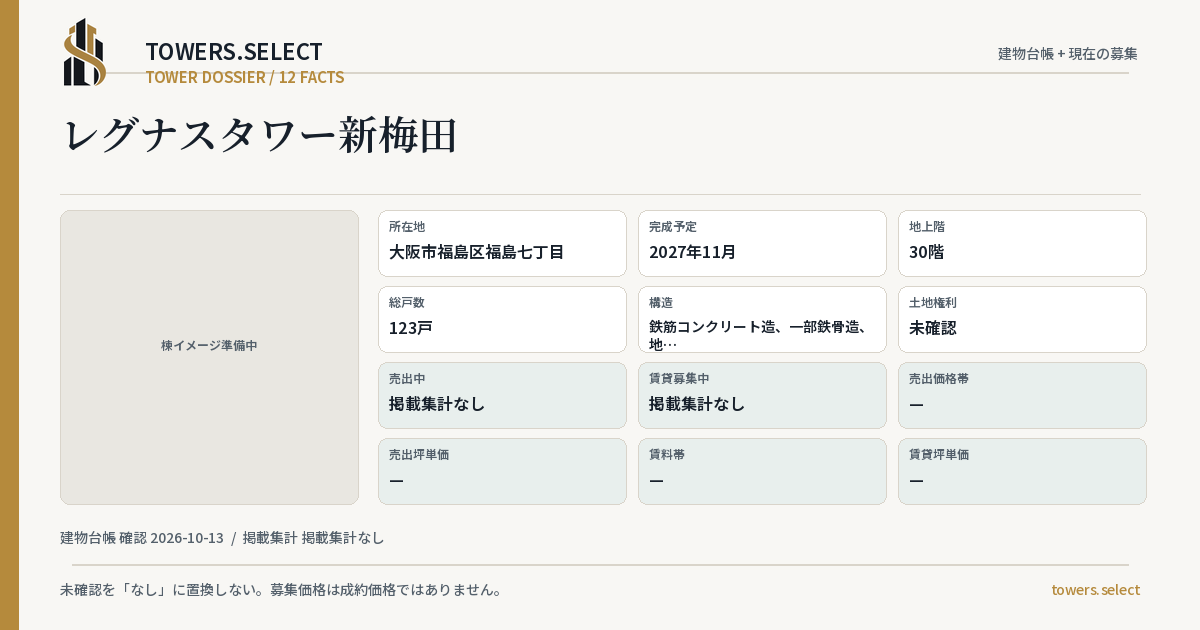
Task: Click the TOWERS.SELECT brand title
Action: [234, 52]
